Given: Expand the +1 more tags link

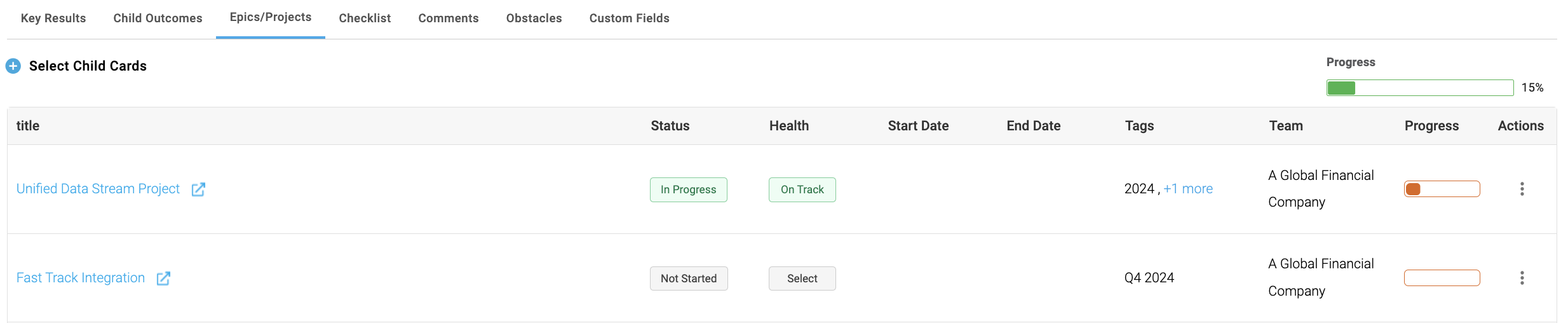Looking at the screenshot, I should pyautogui.click(x=1188, y=189).
